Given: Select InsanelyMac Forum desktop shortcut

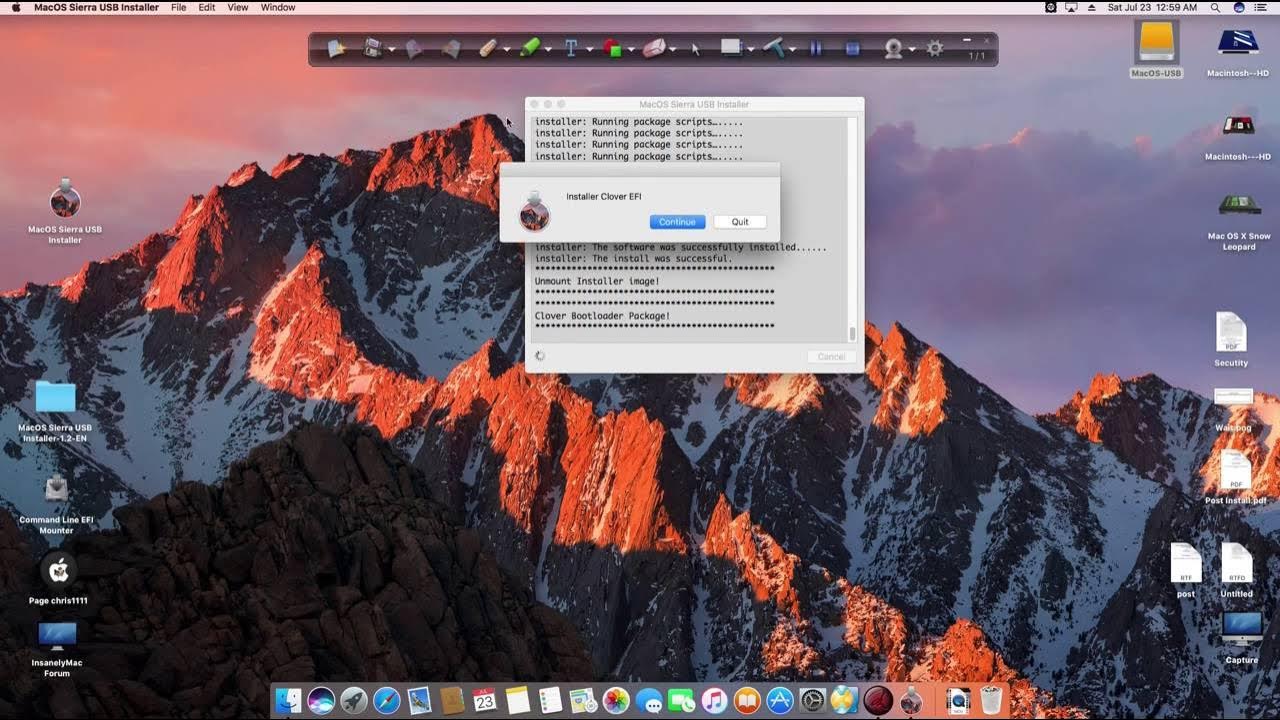Looking at the screenshot, I should 57,648.
